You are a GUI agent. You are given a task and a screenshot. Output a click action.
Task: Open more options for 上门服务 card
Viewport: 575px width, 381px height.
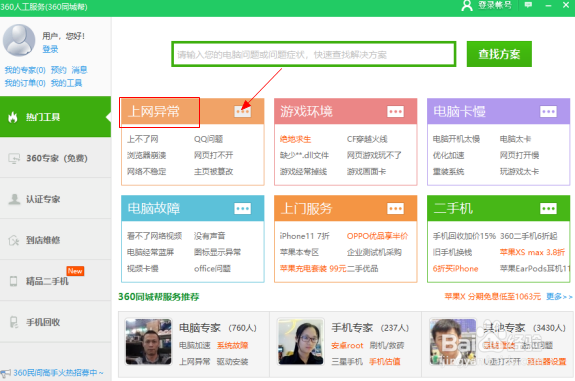(395, 208)
